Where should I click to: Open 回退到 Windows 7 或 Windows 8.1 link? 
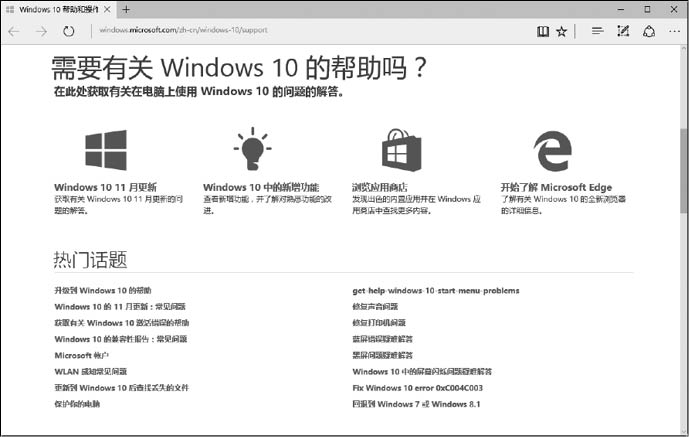416,404
